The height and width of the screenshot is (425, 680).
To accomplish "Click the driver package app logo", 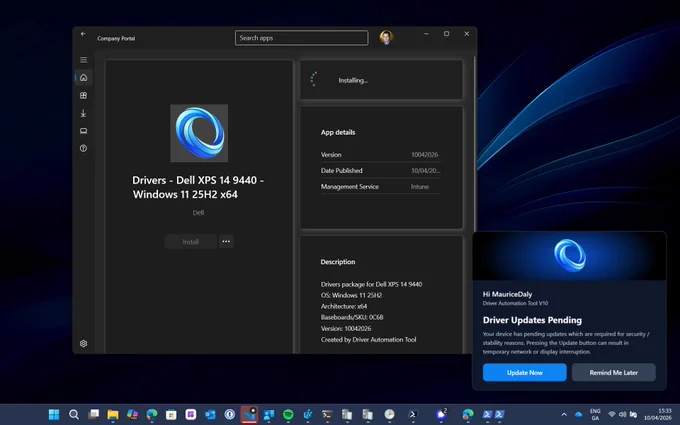I will click(x=199, y=133).
